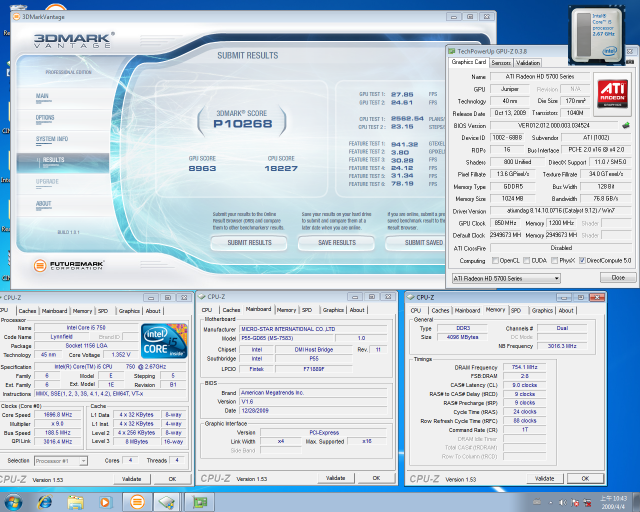Open Caches tab in the Memory CPU-Z window

click(x=440, y=311)
